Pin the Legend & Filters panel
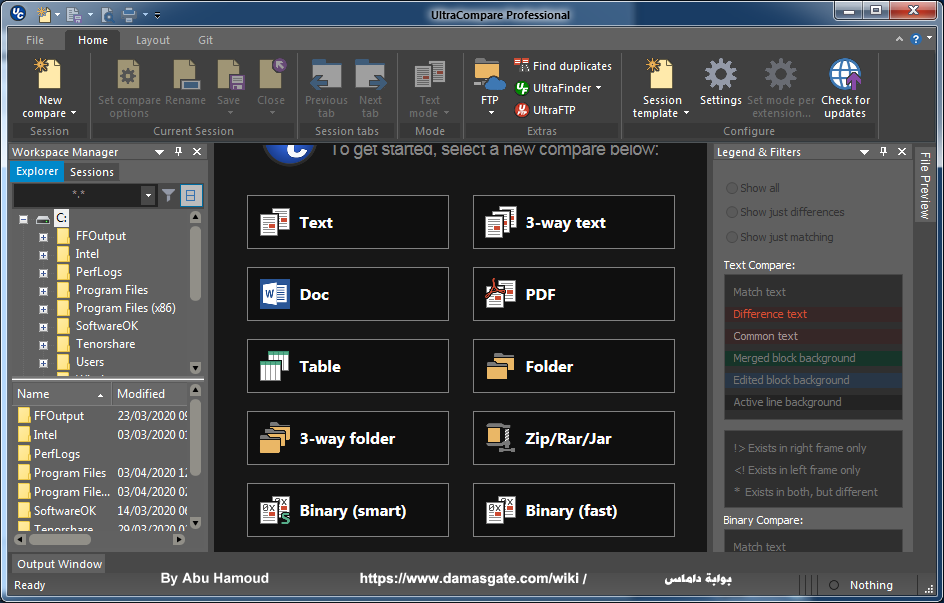The height and width of the screenshot is (603, 944). [883, 152]
